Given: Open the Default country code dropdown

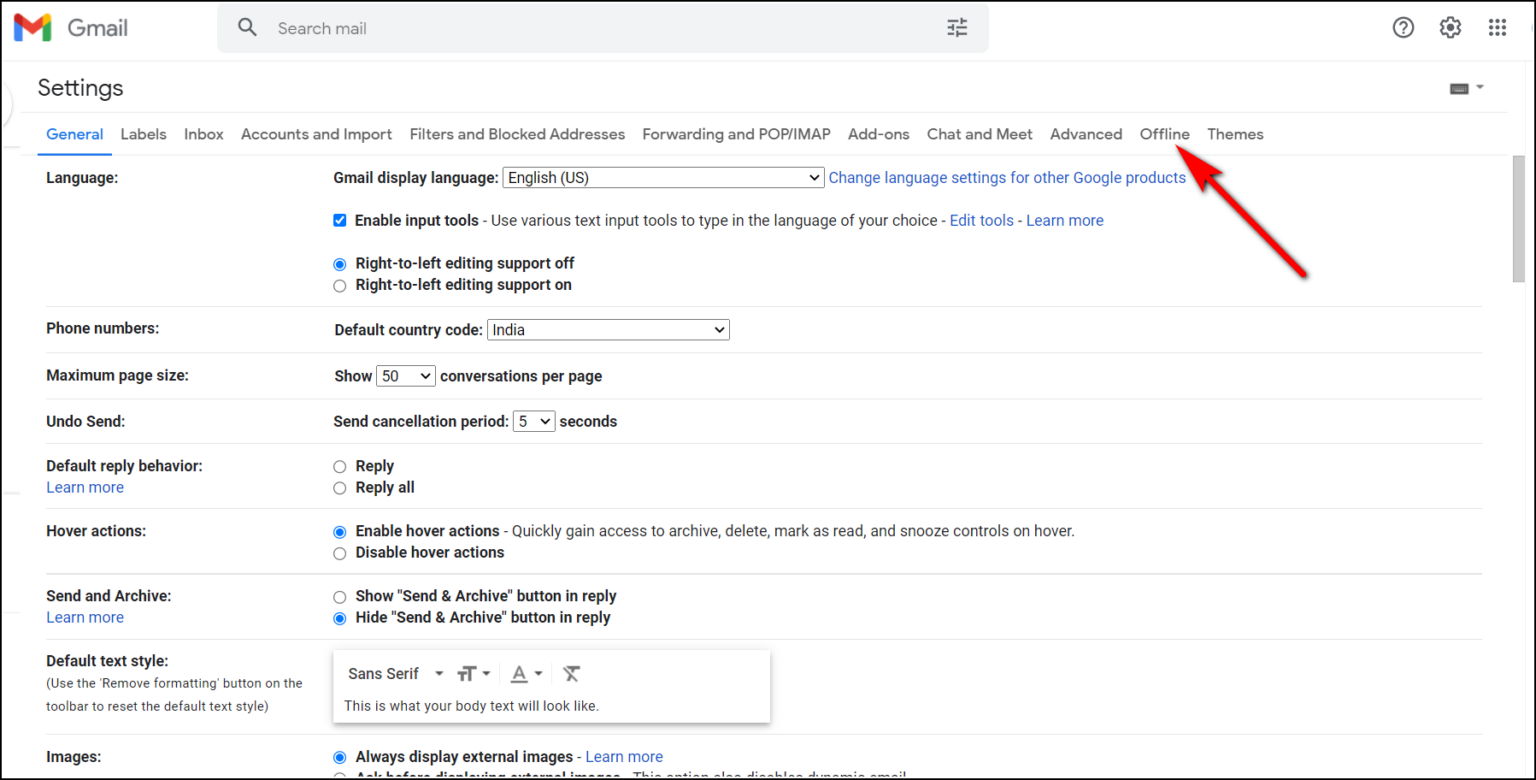Looking at the screenshot, I should 607,329.
